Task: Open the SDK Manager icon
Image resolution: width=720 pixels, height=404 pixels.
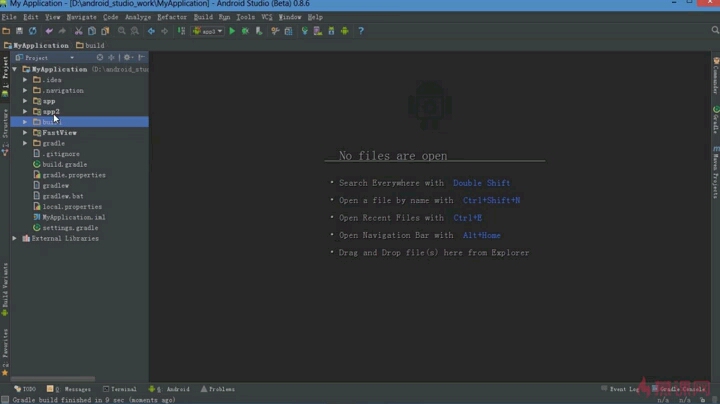Action: pos(331,31)
